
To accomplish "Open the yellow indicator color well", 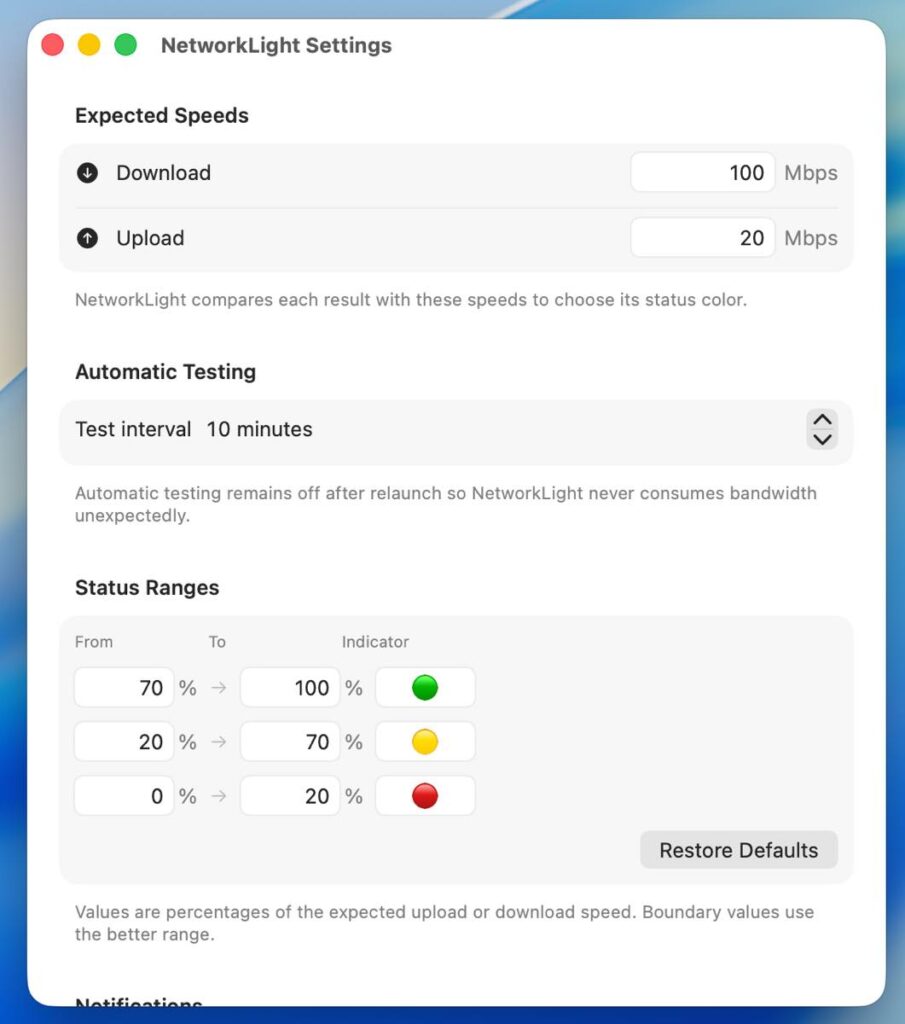I will click(x=425, y=742).
